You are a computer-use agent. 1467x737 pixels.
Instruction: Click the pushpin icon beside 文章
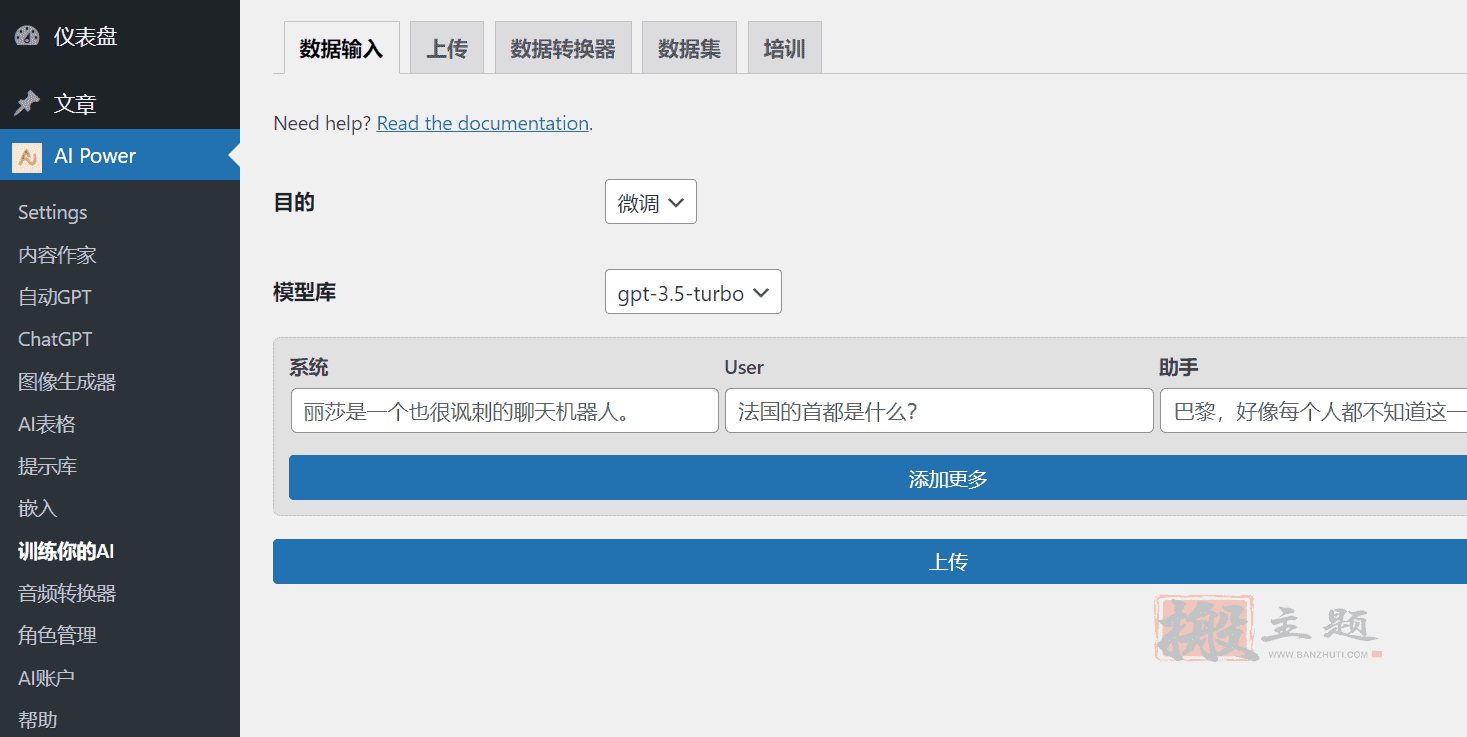tap(27, 103)
